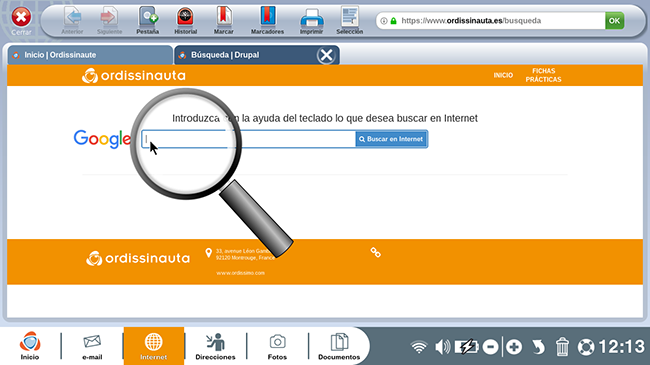Open the INICIO link in the orange header
Image resolution: width=650 pixels, height=365 pixels.
(503, 75)
